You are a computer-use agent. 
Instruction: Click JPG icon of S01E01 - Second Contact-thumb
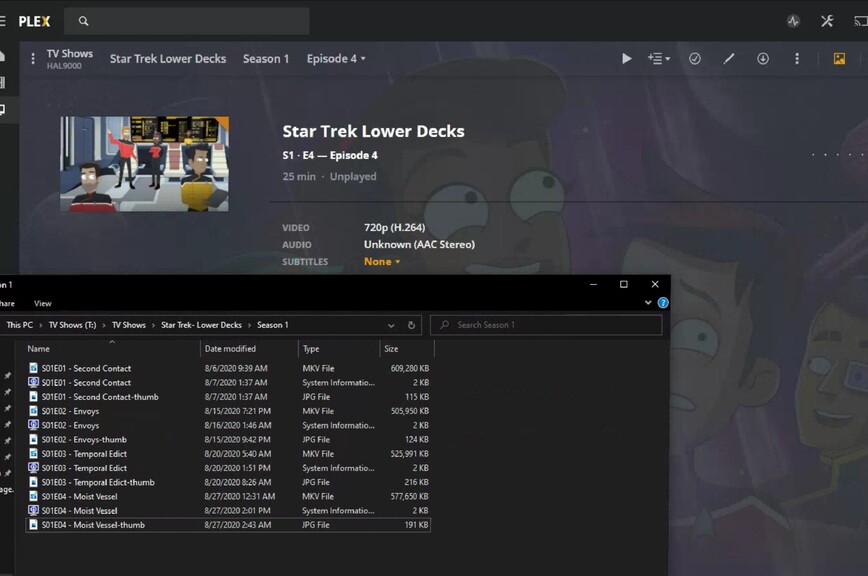coord(33,397)
